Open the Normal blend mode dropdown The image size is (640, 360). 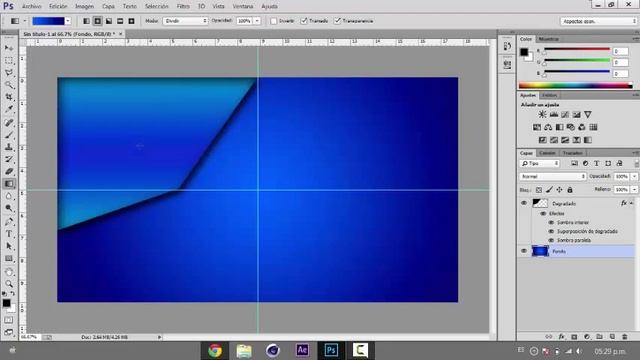[553, 176]
